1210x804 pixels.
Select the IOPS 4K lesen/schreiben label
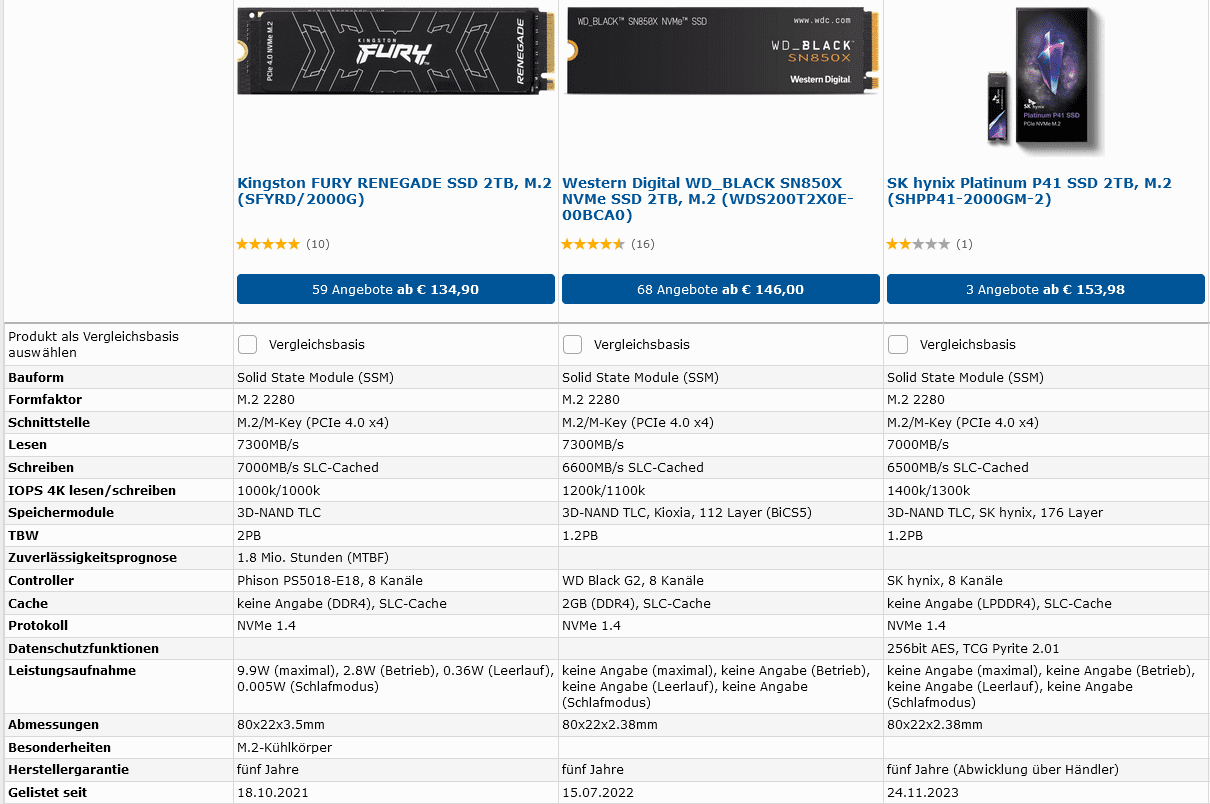92,490
